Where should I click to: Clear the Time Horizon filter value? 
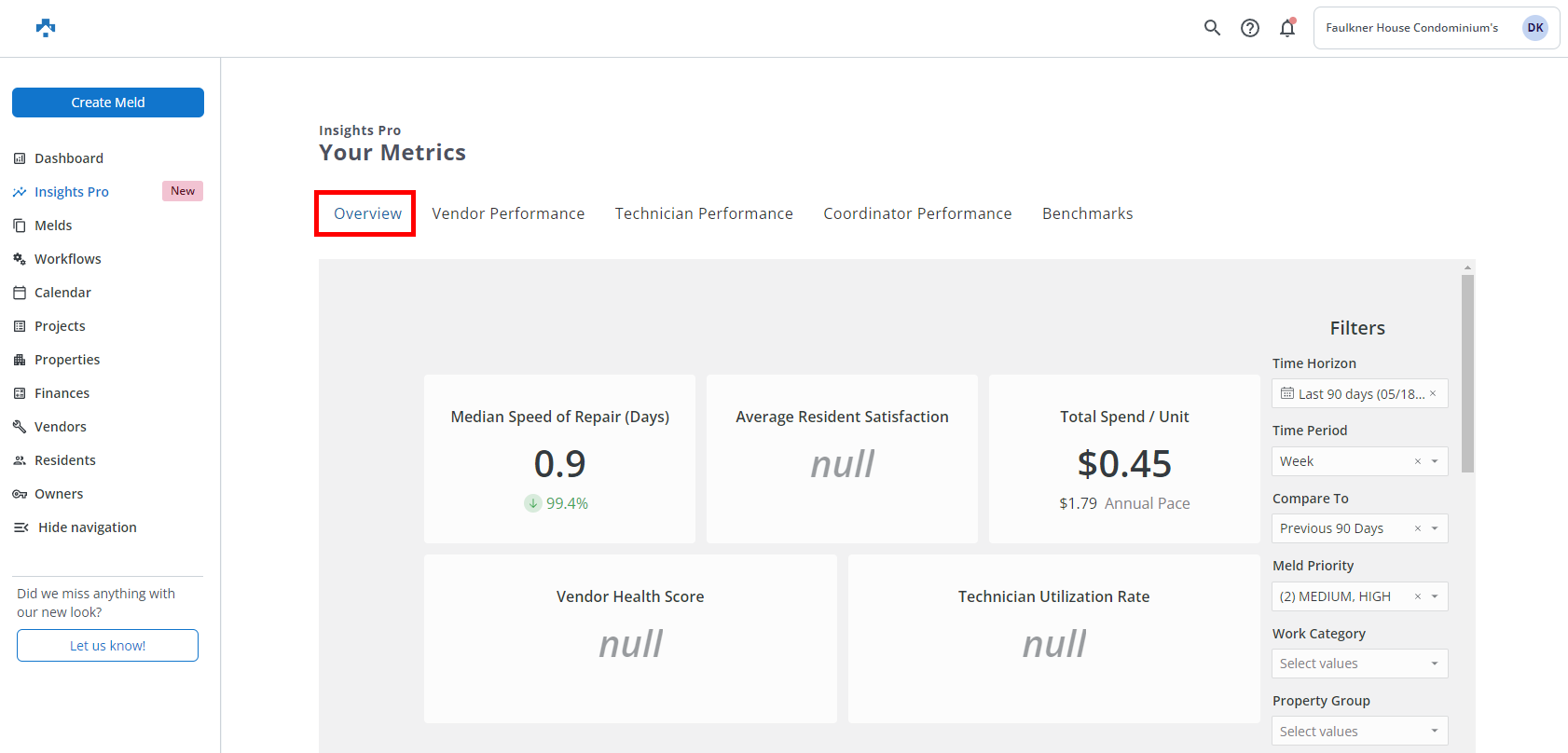(1433, 393)
